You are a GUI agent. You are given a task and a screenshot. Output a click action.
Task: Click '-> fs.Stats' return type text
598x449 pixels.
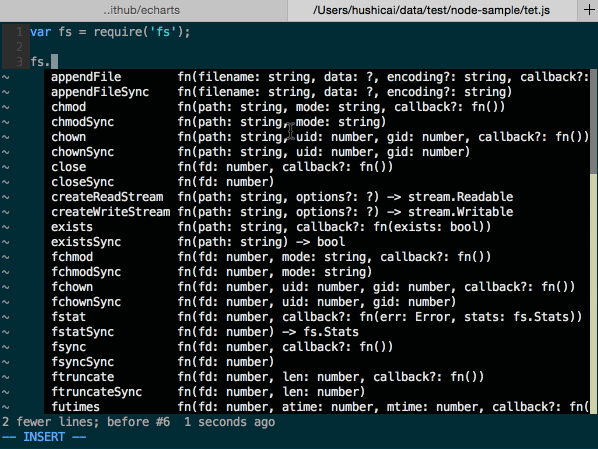(320, 332)
